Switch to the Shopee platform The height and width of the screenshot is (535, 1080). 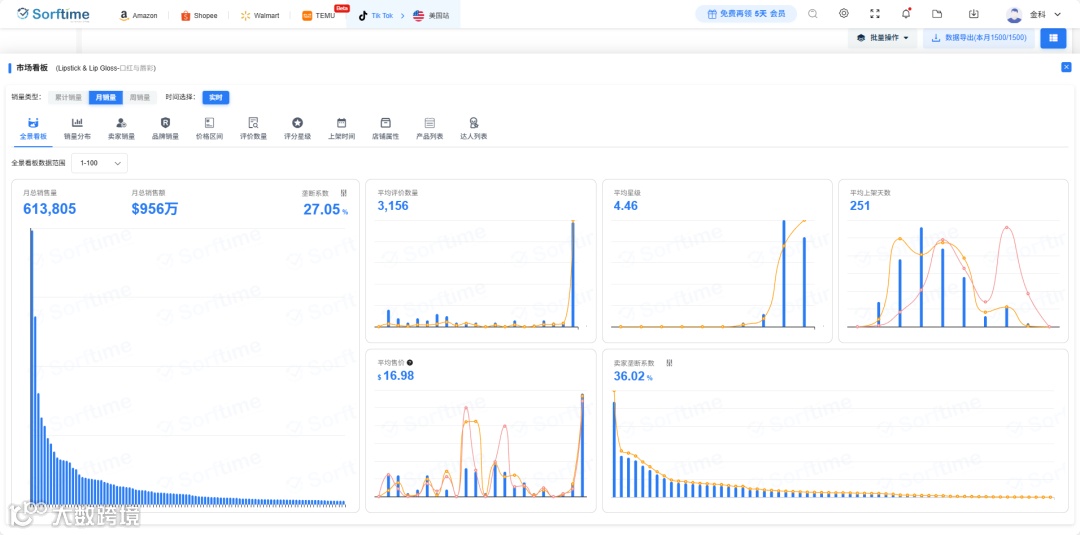click(199, 15)
